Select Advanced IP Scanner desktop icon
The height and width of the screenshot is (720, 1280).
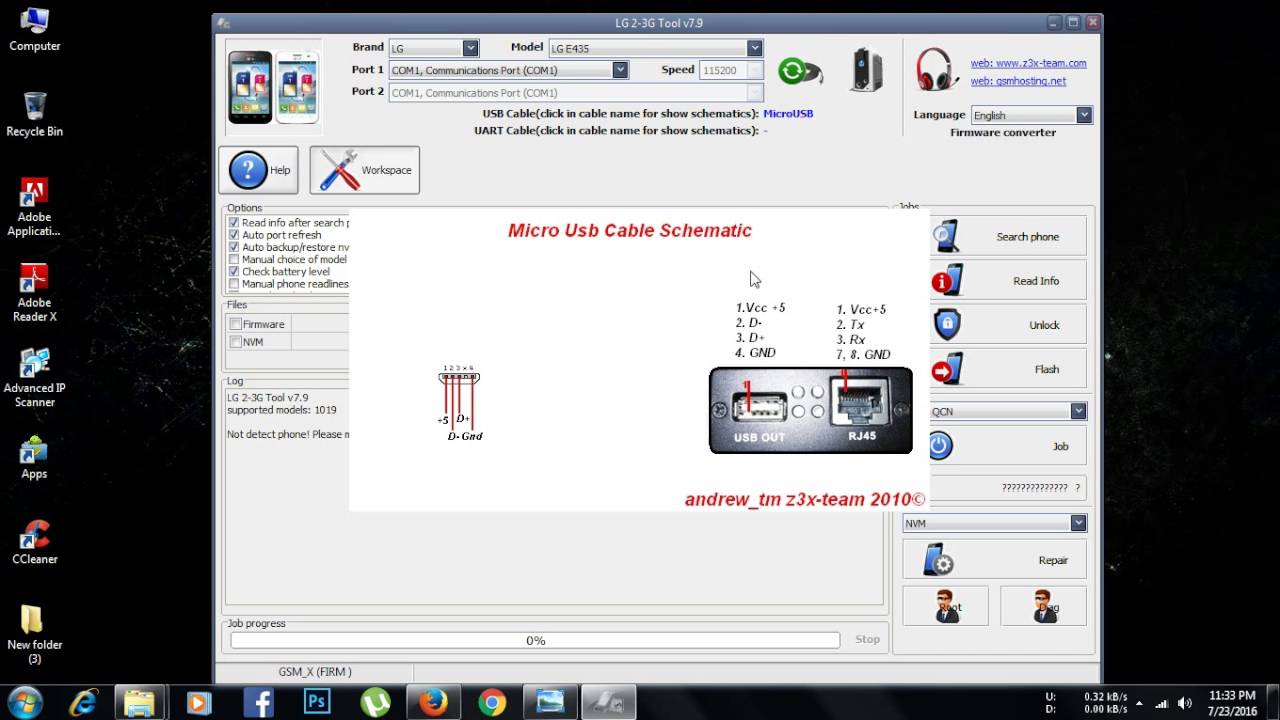click(35, 379)
